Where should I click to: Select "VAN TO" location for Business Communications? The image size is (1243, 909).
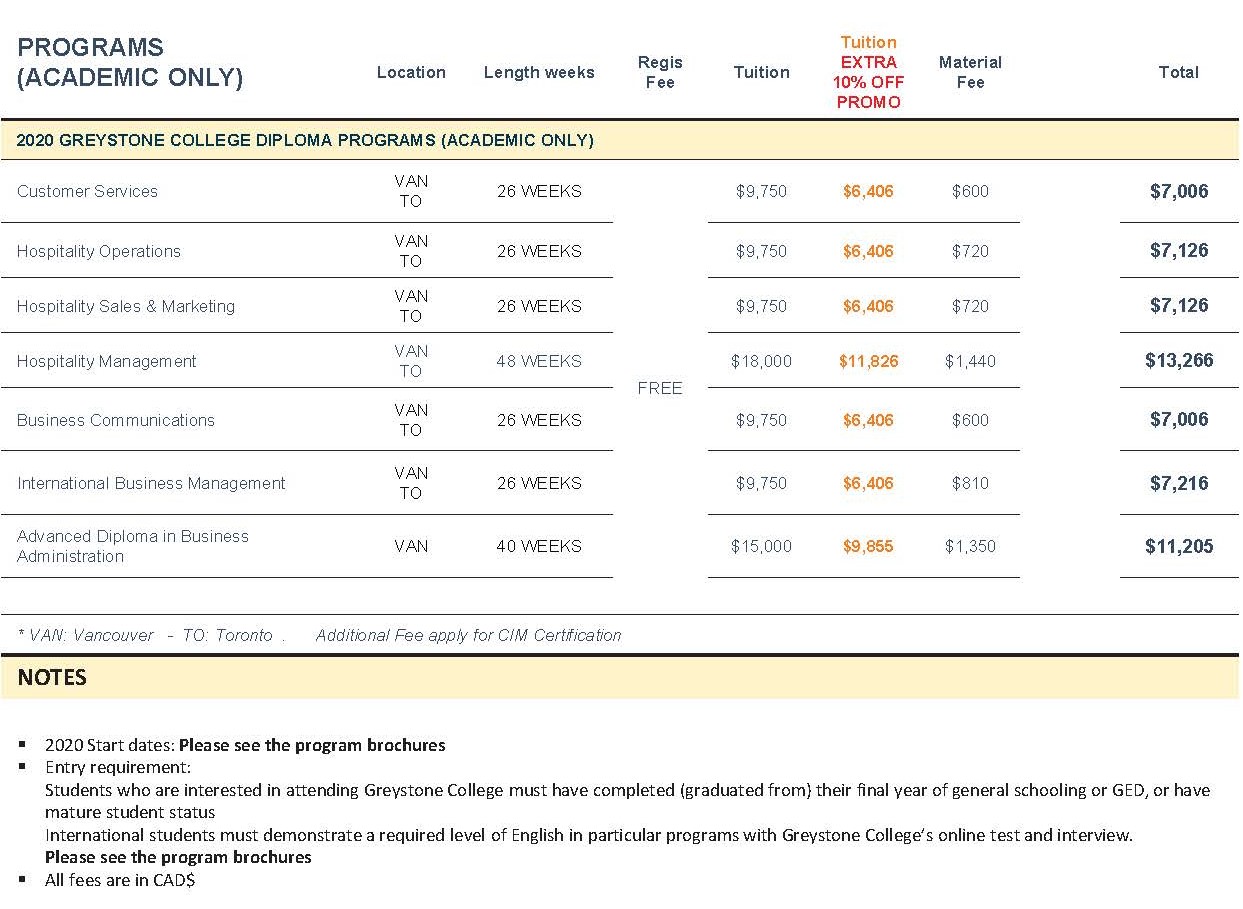click(411, 420)
